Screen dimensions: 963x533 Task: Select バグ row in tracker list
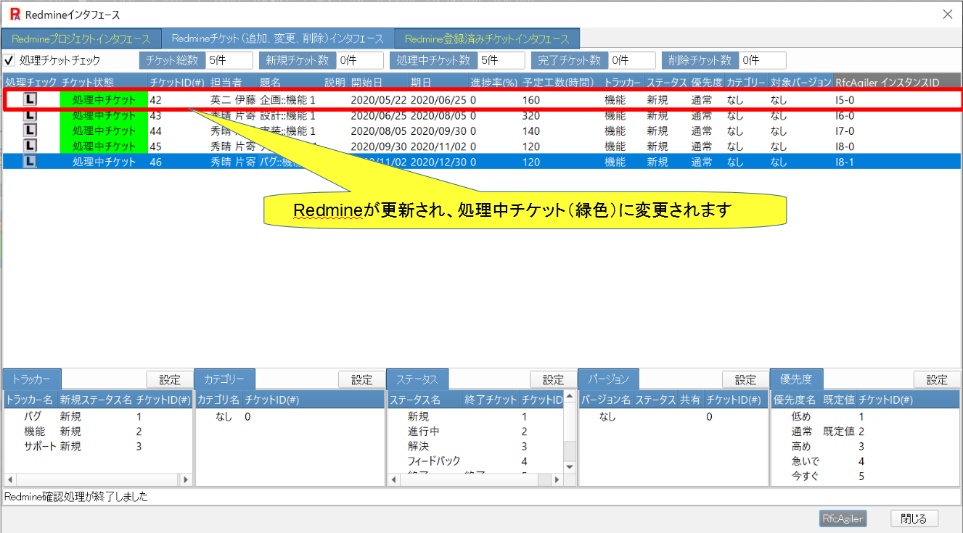[x=98, y=416]
